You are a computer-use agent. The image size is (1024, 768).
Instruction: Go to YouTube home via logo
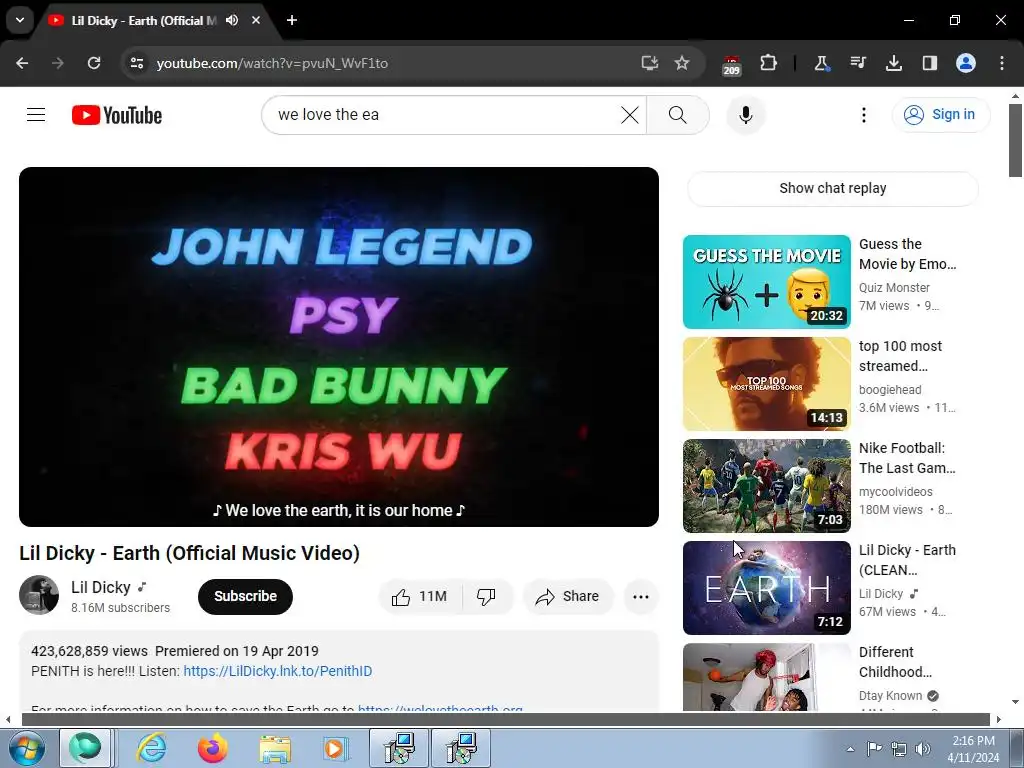(117, 115)
